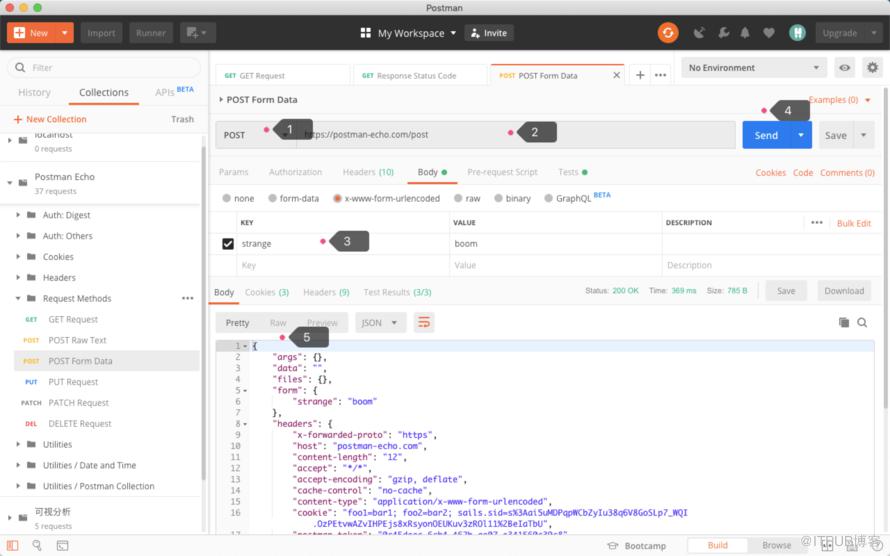Open the New button dropdown arrow
This screenshot has width=890, height=556.
(x=65, y=33)
